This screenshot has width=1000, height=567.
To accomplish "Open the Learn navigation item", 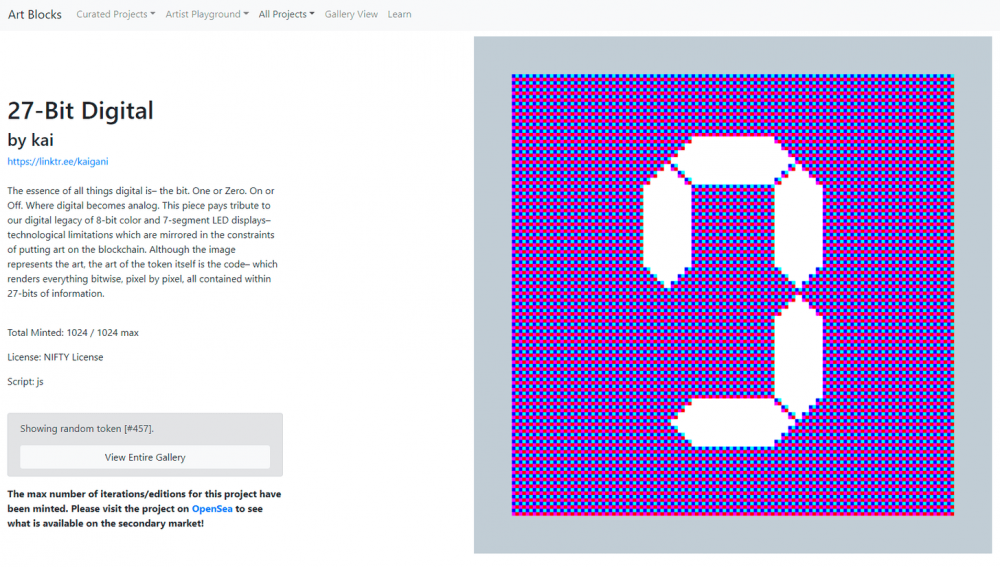I will [x=399, y=14].
